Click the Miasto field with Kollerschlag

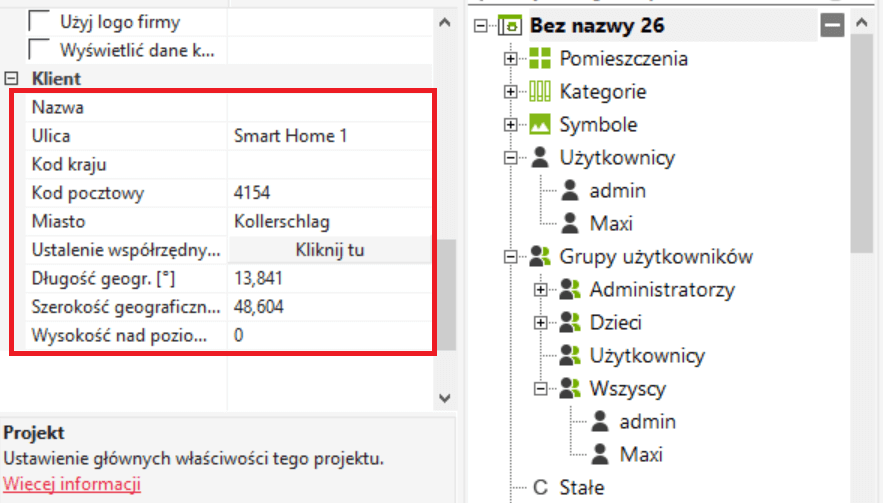330,221
